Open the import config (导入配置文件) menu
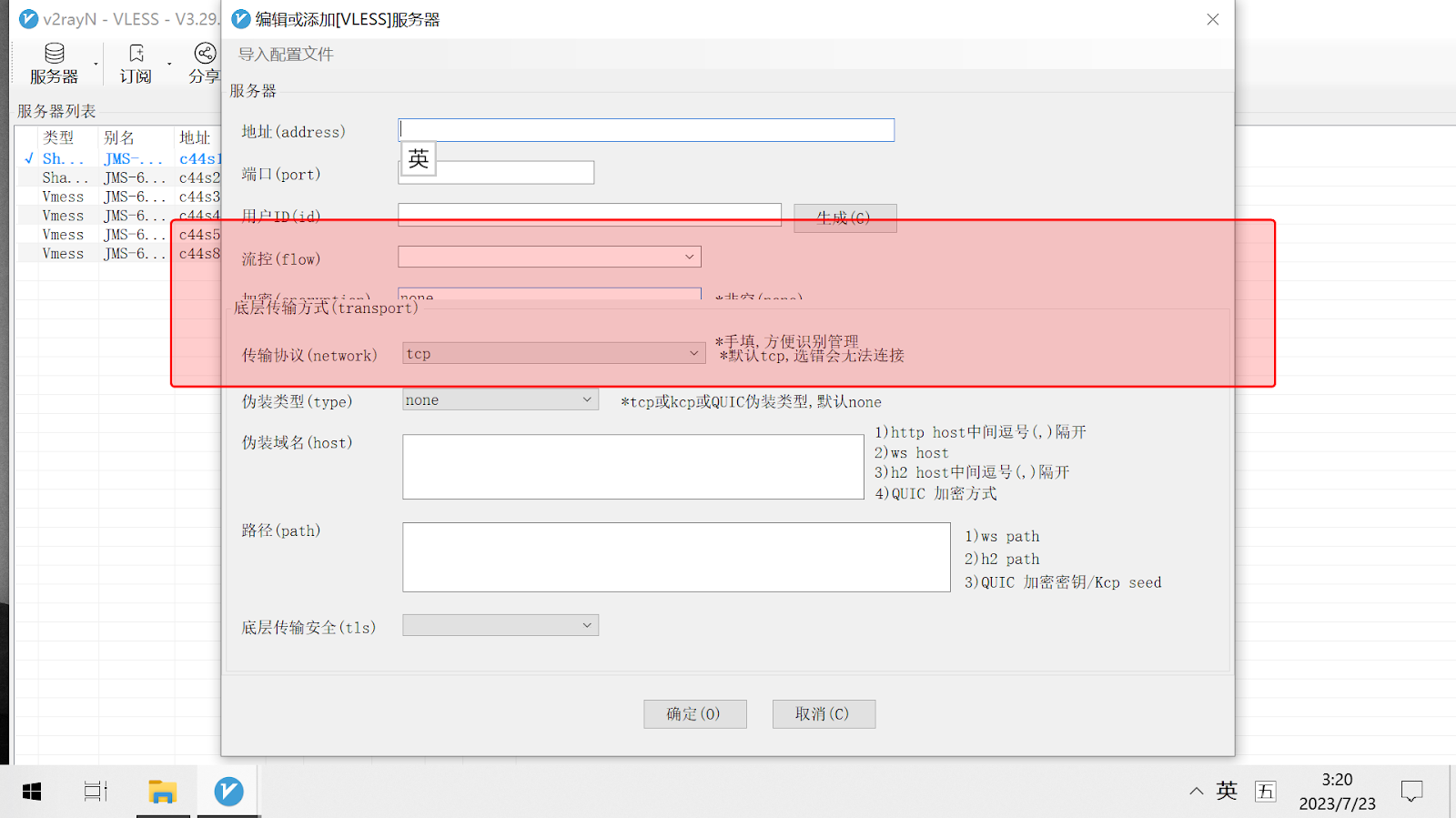This screenshot has height=818, width=1456. pos(286,55)
